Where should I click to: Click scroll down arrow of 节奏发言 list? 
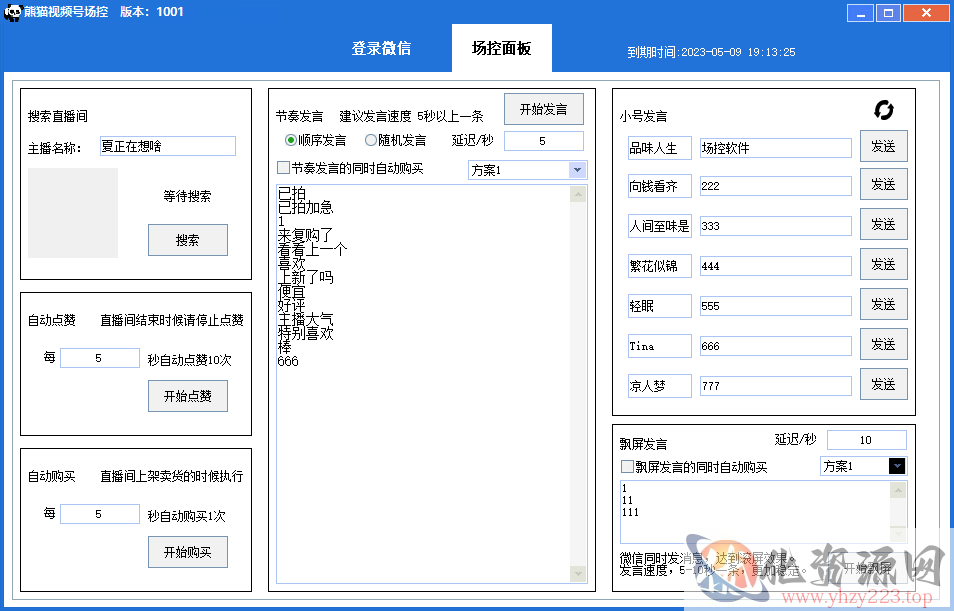578,573
